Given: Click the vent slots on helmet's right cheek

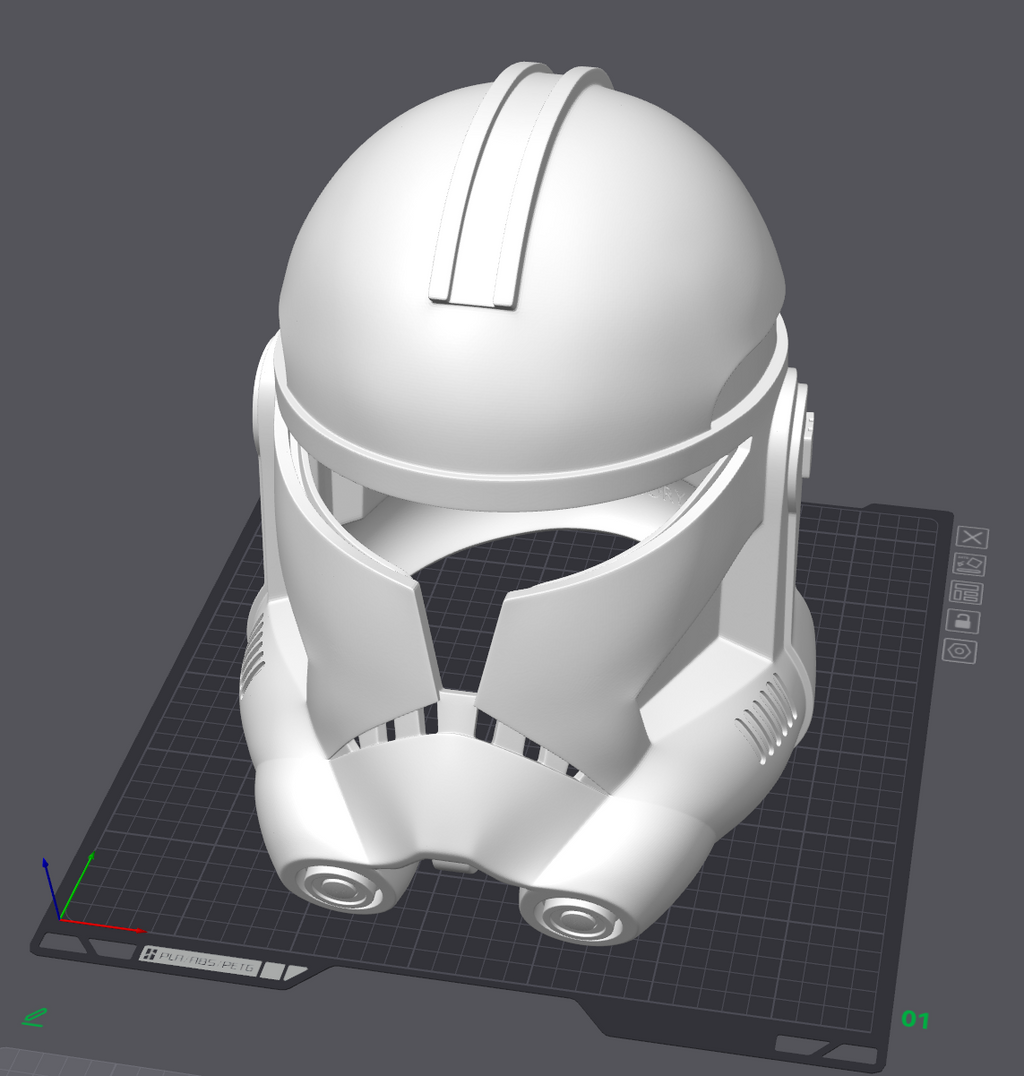Looking at the screenshot, I should 765,716.
